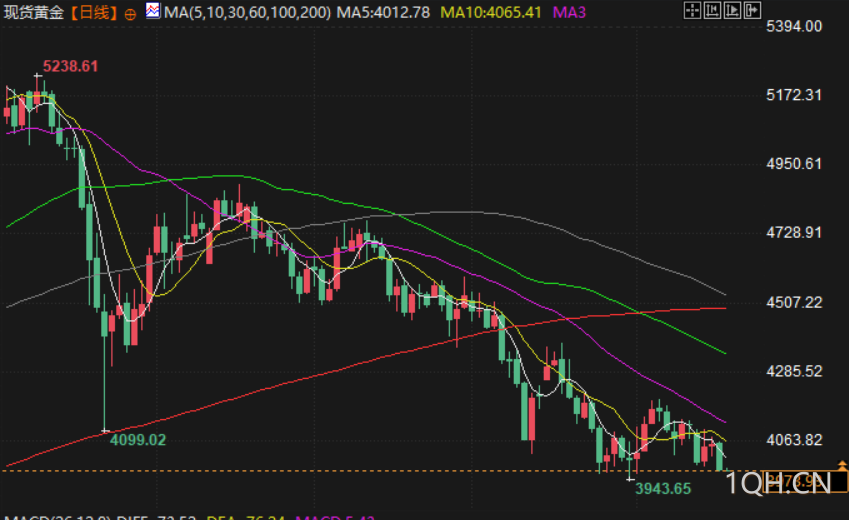Click the 5394.00 top price axis label
The height and width of the screenshot is (520, 849).
point(794,26)
